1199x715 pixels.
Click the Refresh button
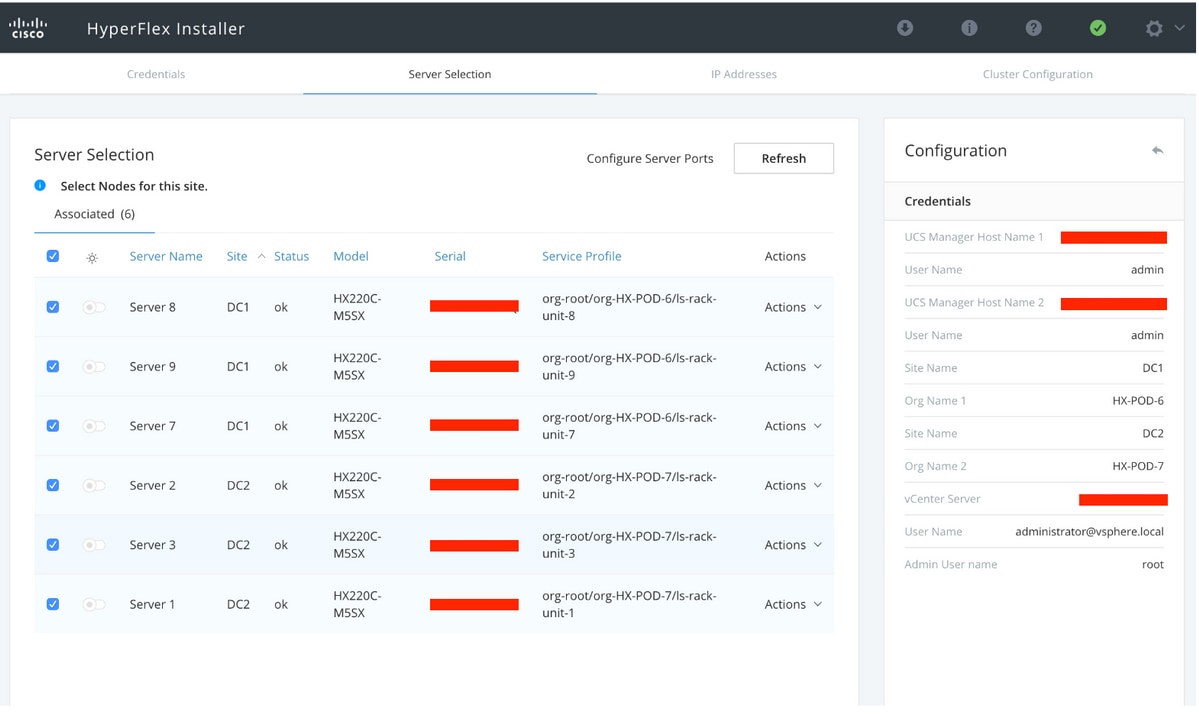pos(784,158)
